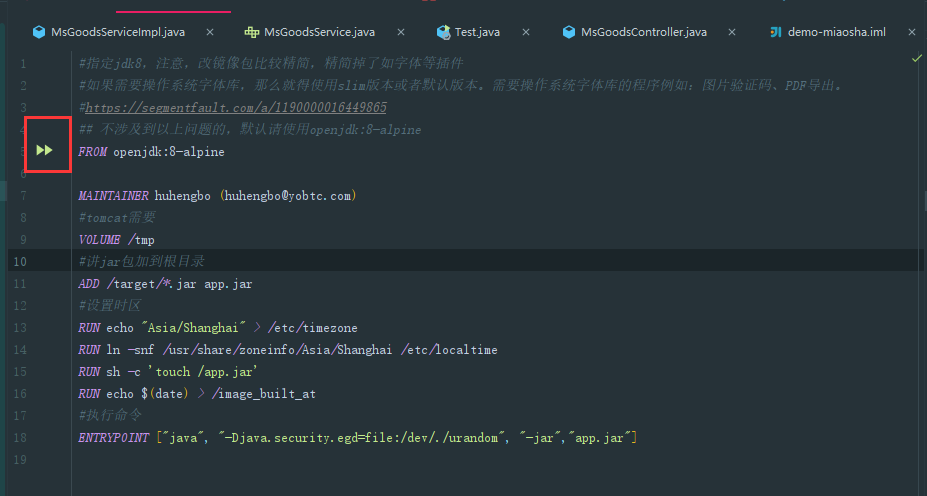Open the MsGoodsController.java tab
The width and height of the screenshot is (927, 496).
point(643,32)
